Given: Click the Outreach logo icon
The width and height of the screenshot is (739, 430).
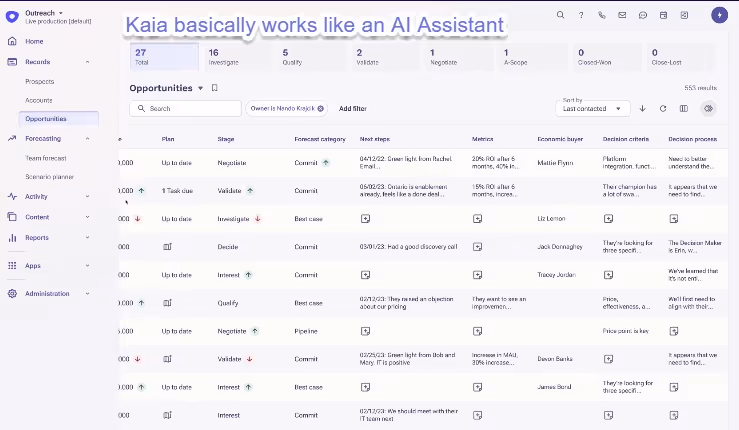Looking at the screenshot, I should pyautogui.click(x=12, y=17).
